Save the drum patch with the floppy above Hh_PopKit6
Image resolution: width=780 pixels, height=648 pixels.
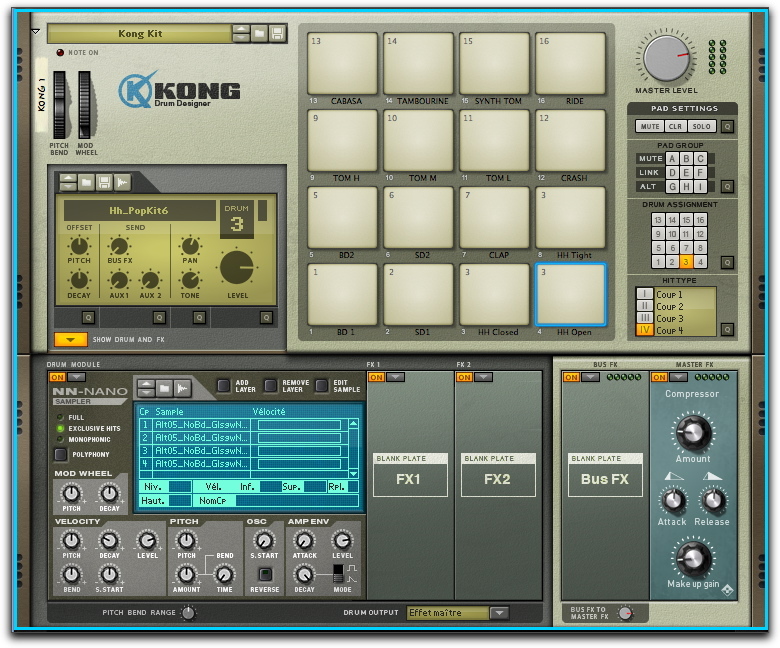point(104,183)
